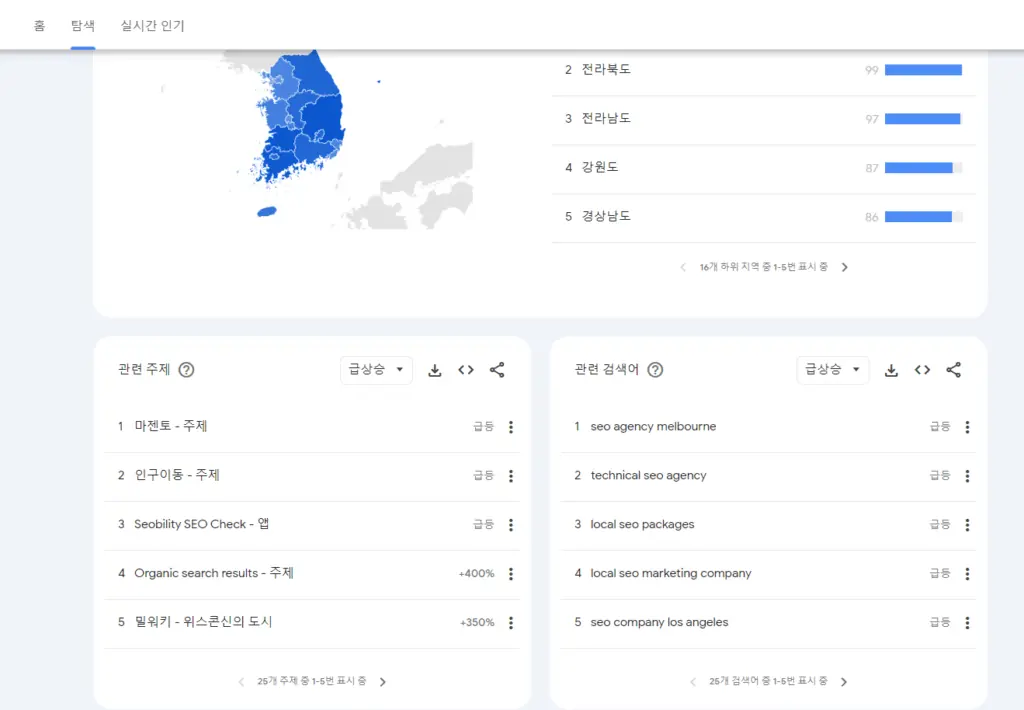Image resolution: width=1024 pixels, height=710 pixels.
Task: Switch to 실시간 인기 tab
Action: point(152,25)
